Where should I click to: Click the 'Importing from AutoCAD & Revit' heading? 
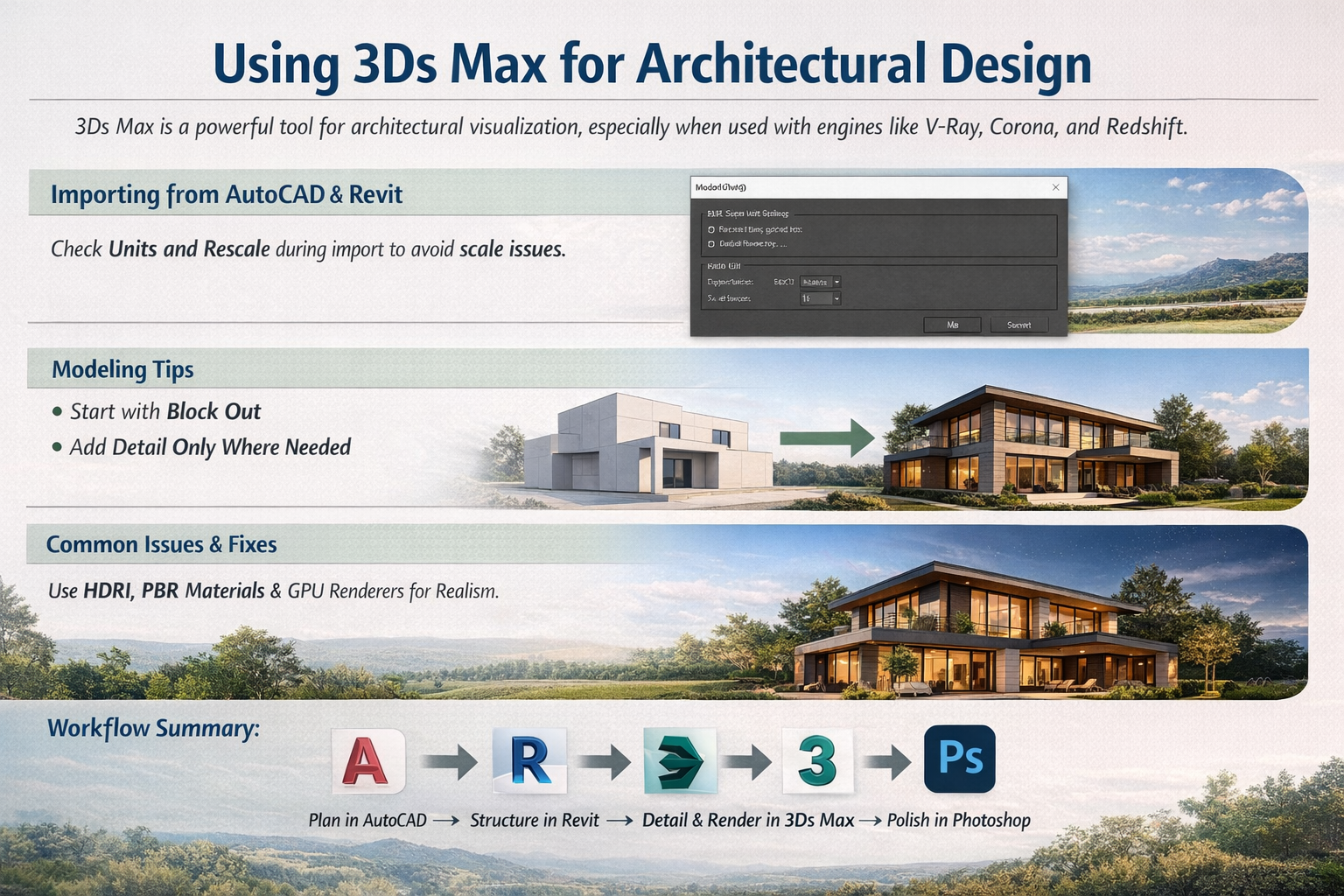click(x=226, y=194)
